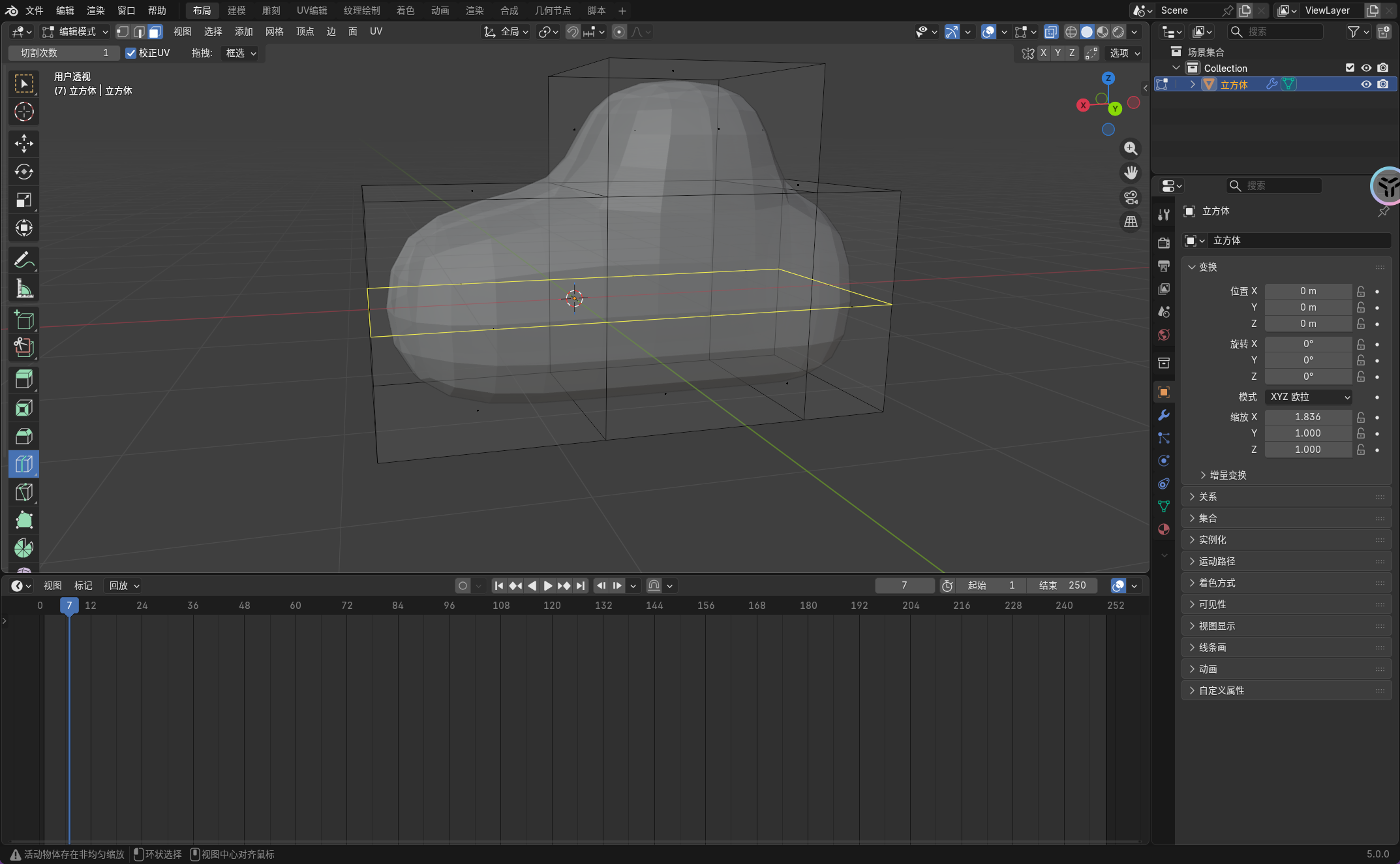Open the 编辑模式 mode dropdown
This screenshot has height=864, width=1400.
(x=76, y=31)
